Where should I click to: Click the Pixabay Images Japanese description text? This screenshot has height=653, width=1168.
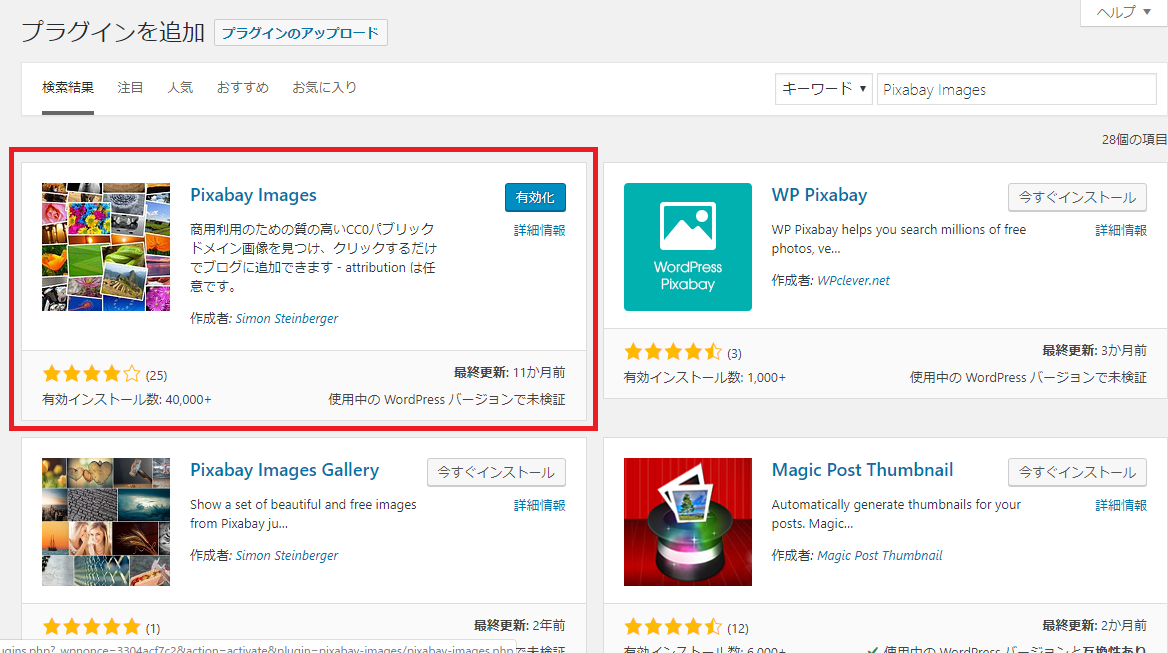coord(313,258)
